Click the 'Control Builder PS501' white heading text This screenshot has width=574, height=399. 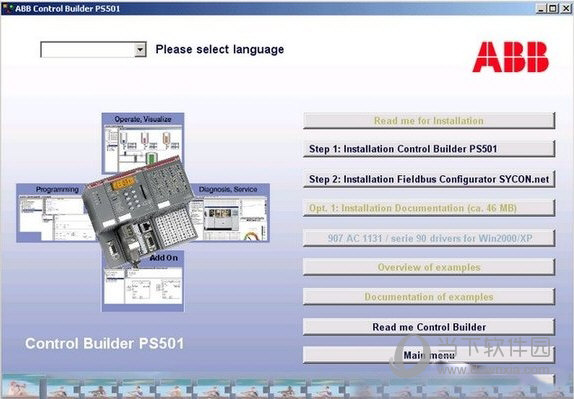[x=104, y=343]
